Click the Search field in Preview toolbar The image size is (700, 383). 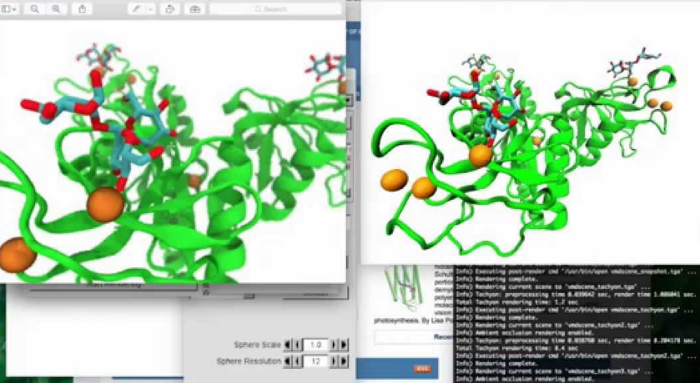point(275,9)
